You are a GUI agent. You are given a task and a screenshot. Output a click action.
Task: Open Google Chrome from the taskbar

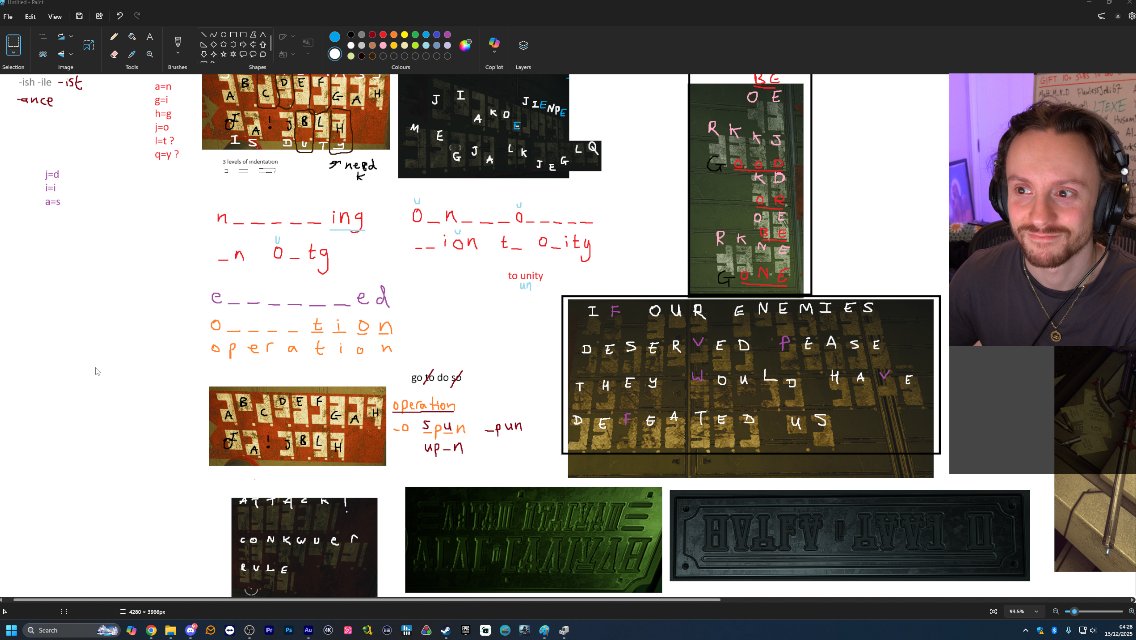151,631
